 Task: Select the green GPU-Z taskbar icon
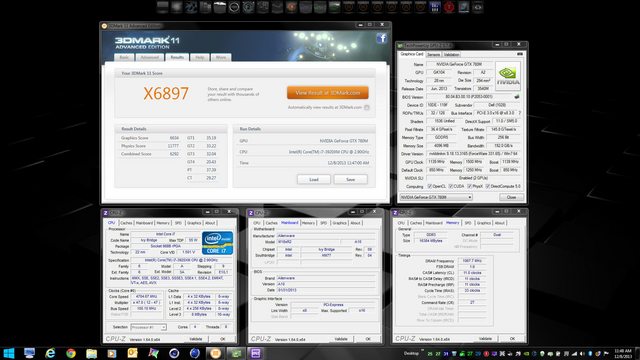236,353
